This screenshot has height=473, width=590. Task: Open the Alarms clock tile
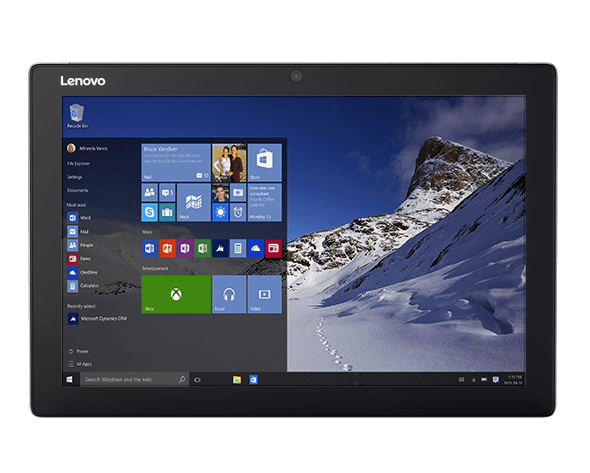click(238, 212)
